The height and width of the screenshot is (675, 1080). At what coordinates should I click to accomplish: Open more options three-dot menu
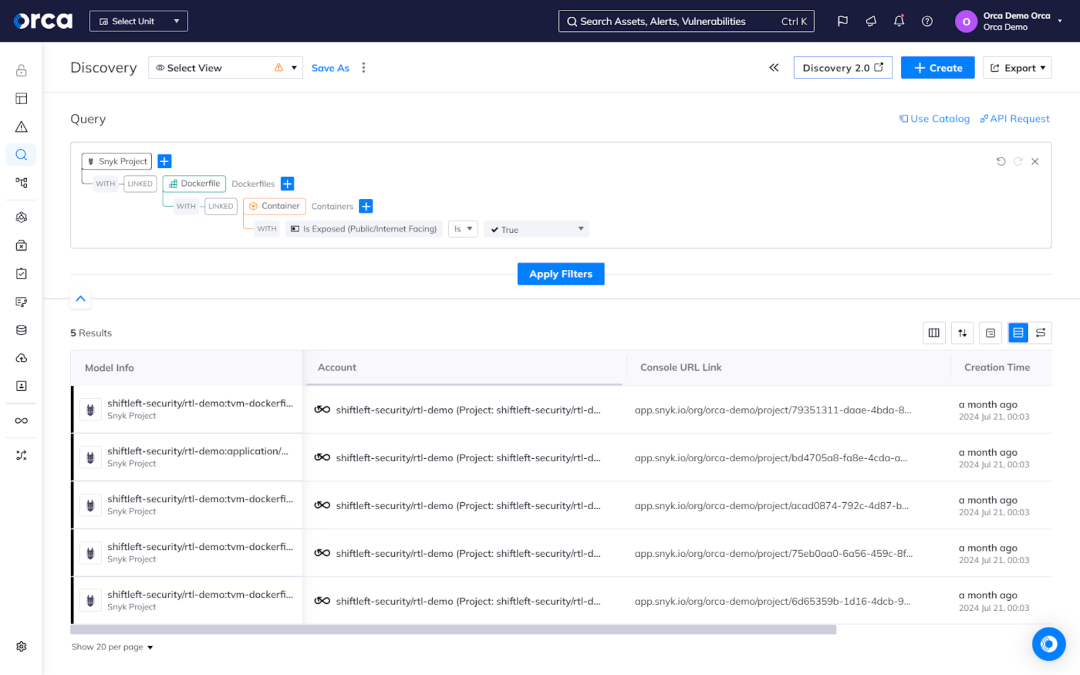point(364,68)
